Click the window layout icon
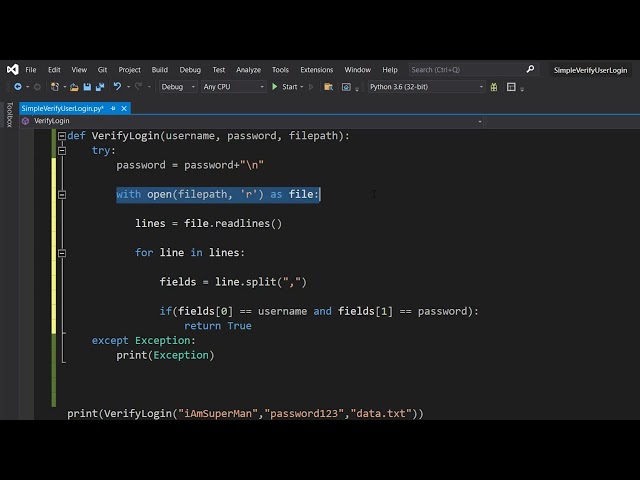The width and height of the screenshot is (640, 480). pos(511,87)
